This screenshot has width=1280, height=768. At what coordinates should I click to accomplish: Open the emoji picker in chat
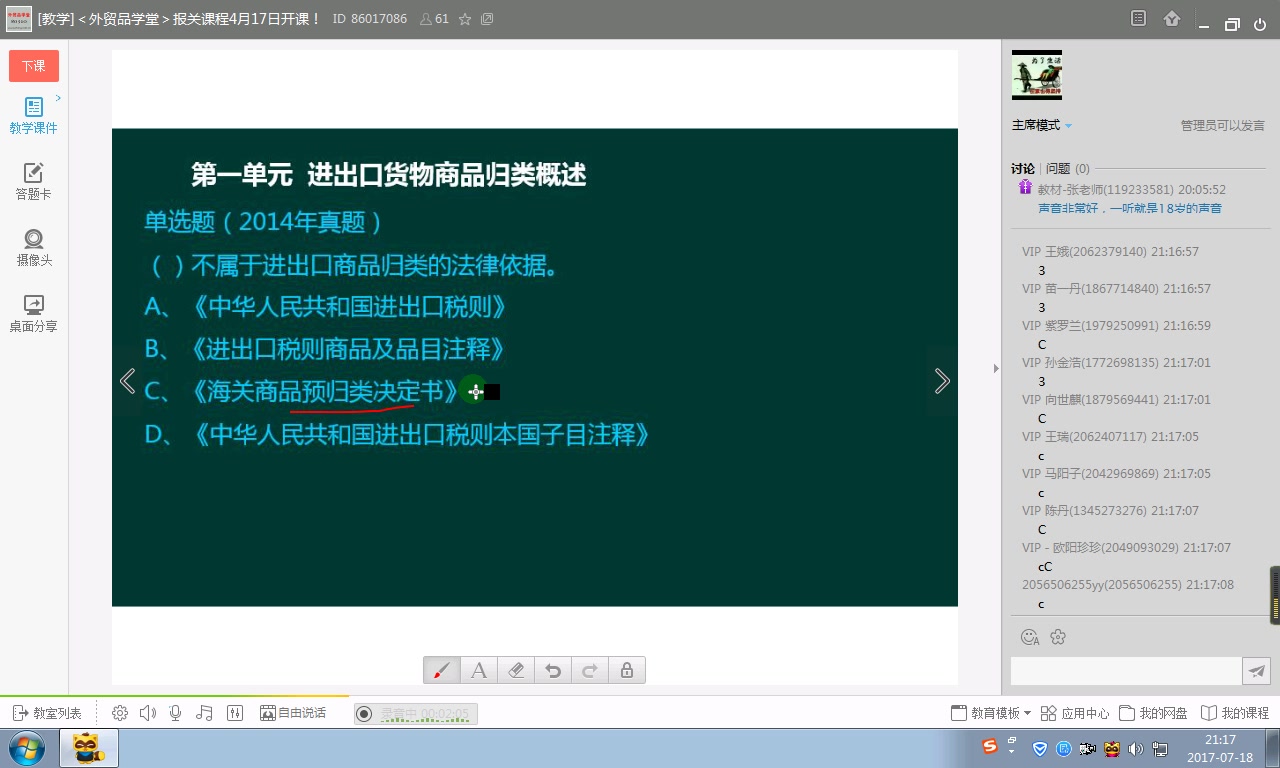(1030, 637)
